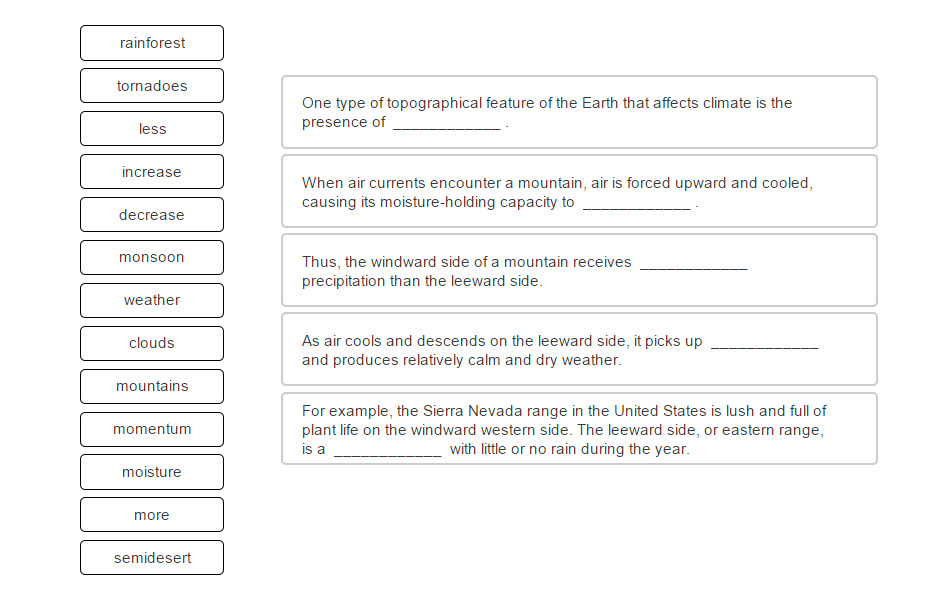Click the blank before 'with little or no rain'
This screenshot has height=605, width=938.
(388, 451)
